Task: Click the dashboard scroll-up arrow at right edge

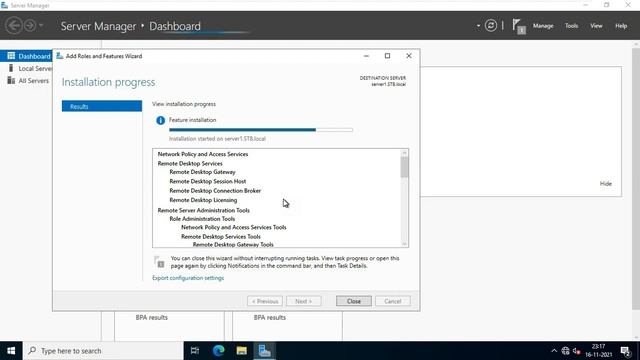Action: (x=636, y=44)
